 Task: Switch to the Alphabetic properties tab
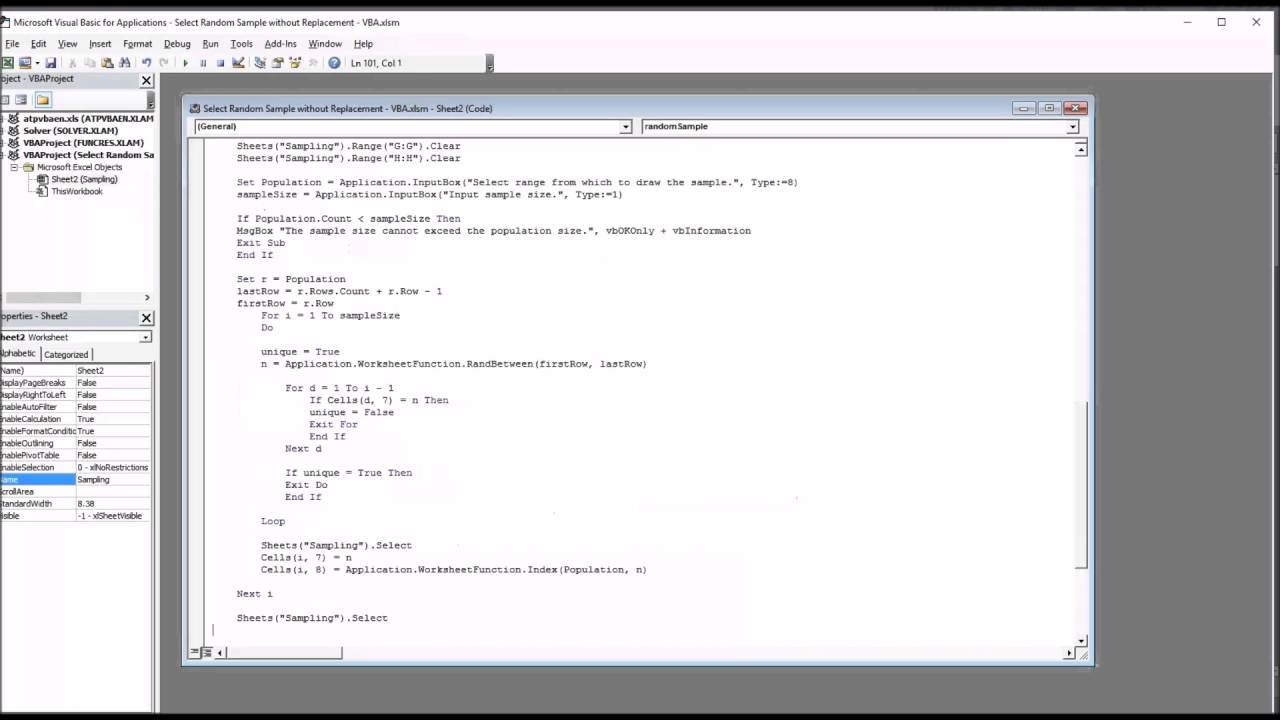click(18, 354)
